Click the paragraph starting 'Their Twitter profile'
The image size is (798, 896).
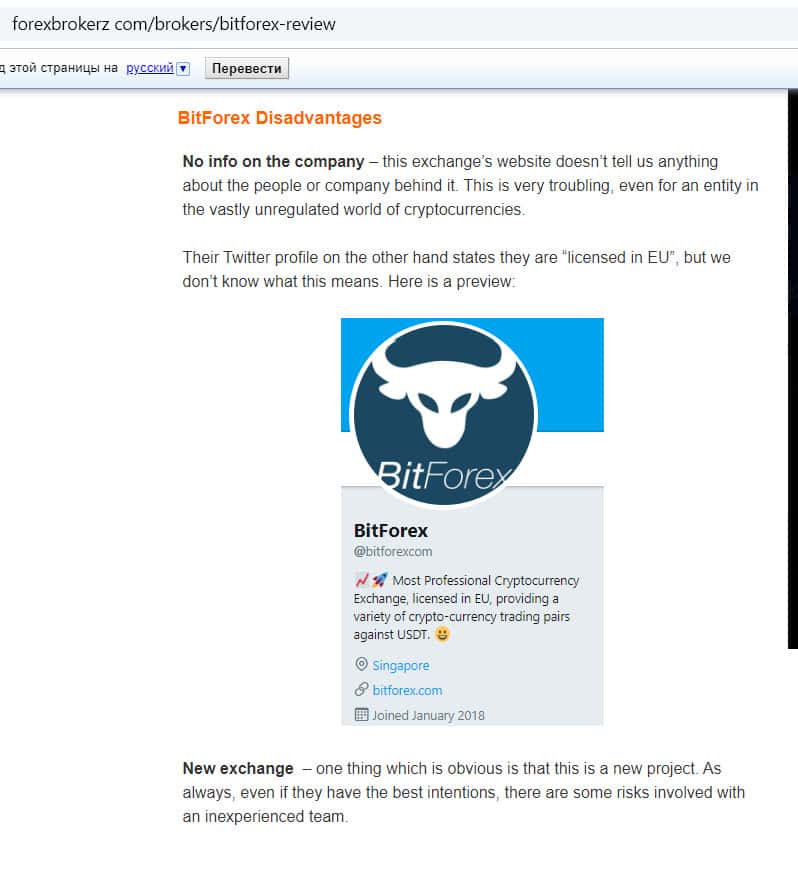tap(457, 269)
